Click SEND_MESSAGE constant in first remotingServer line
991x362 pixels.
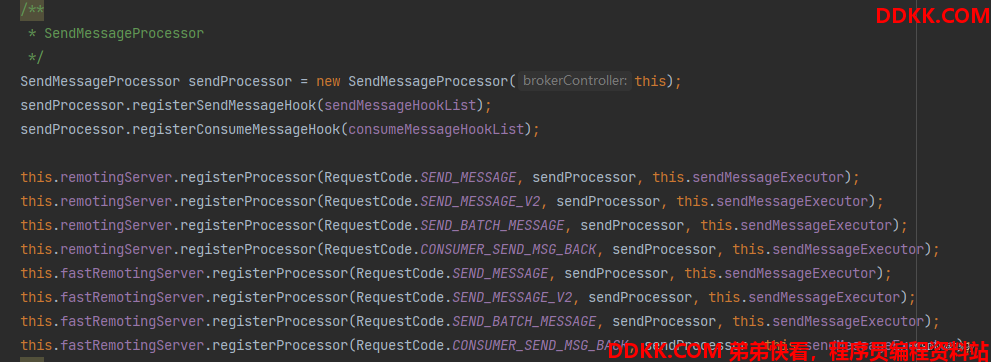(x=468, y=178)
